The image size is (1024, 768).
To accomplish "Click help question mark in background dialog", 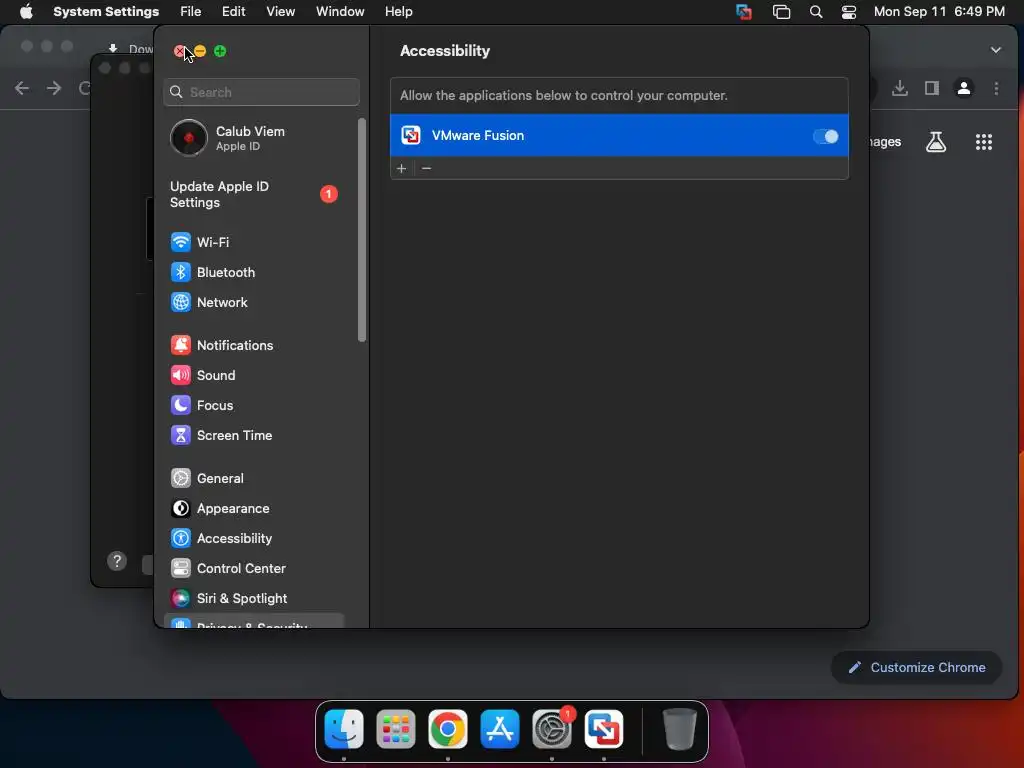I will point(117,561).
